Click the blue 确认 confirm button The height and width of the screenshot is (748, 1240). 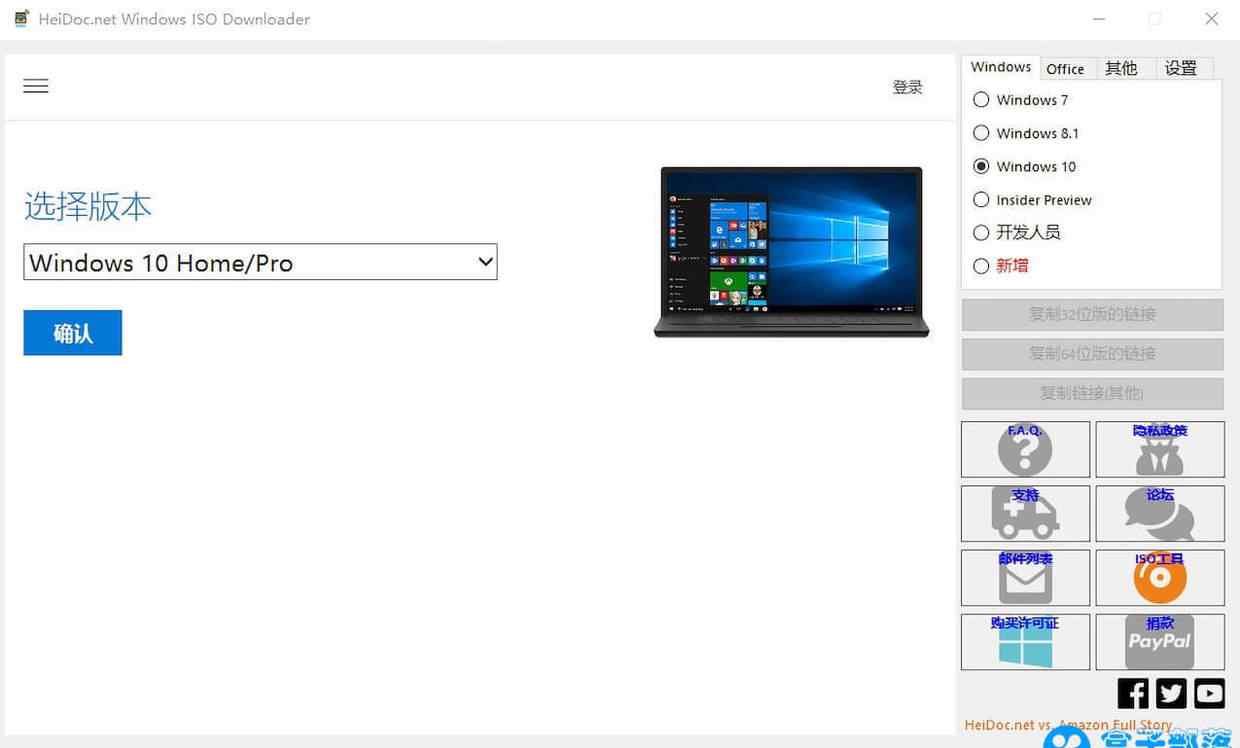click(x=73, y=333)
